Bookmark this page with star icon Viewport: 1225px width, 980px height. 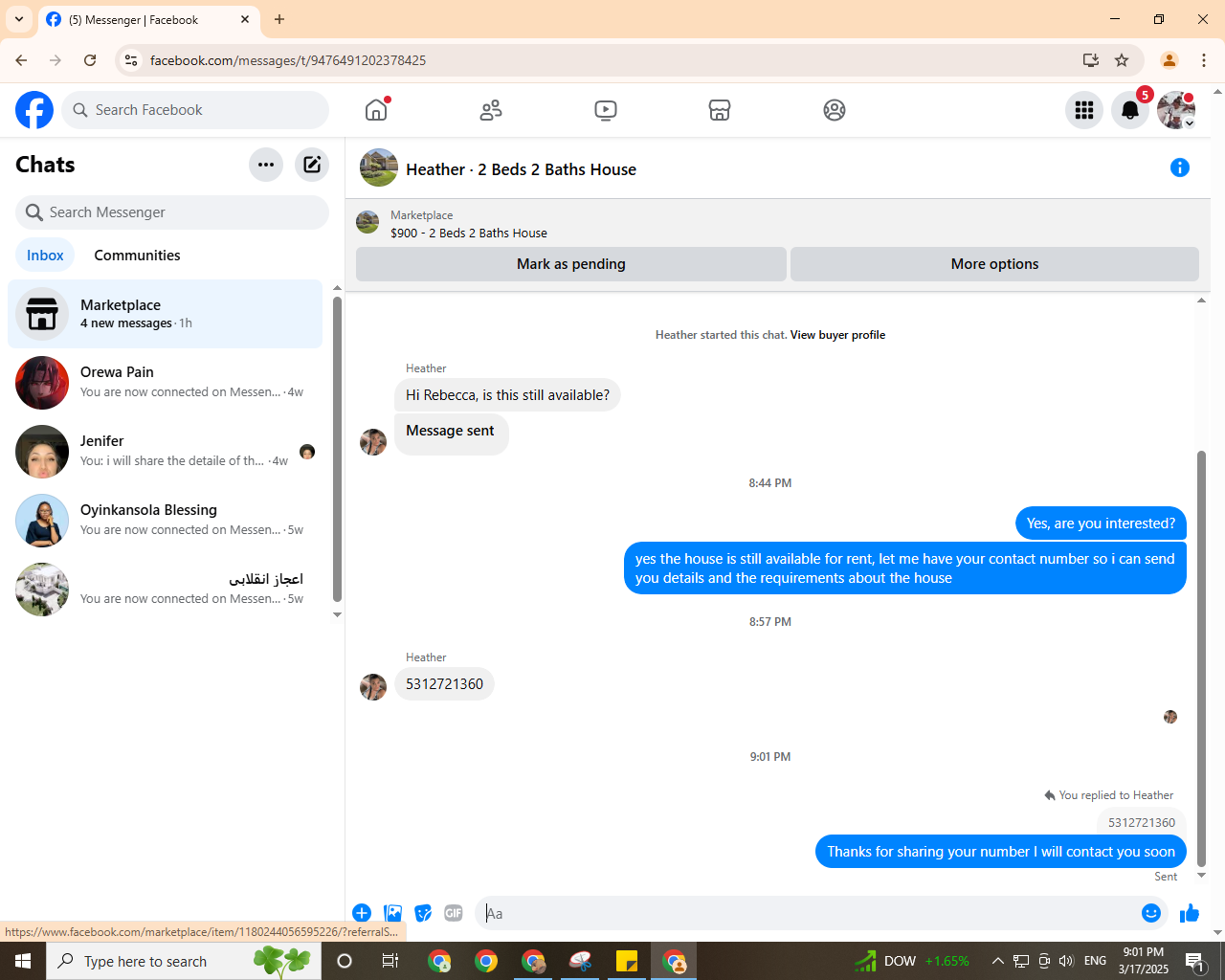pyautogui.click(x=1122, y=60)
